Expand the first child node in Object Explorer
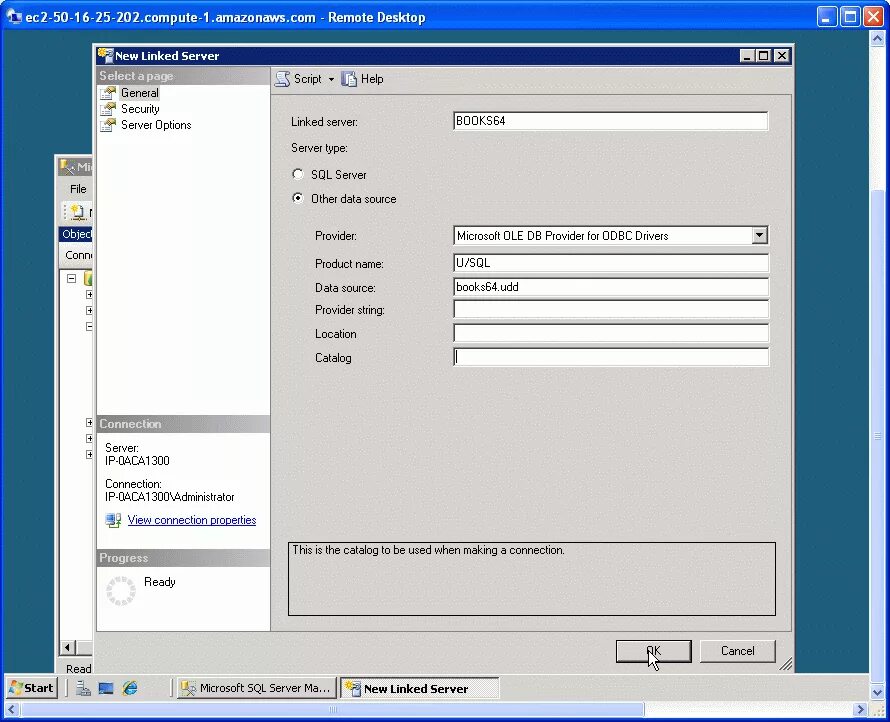 click(89, 295)
